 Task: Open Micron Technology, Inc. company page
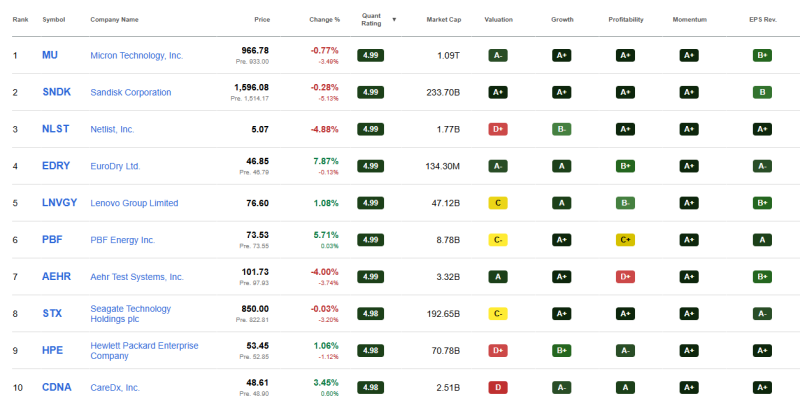coord(137,56)
